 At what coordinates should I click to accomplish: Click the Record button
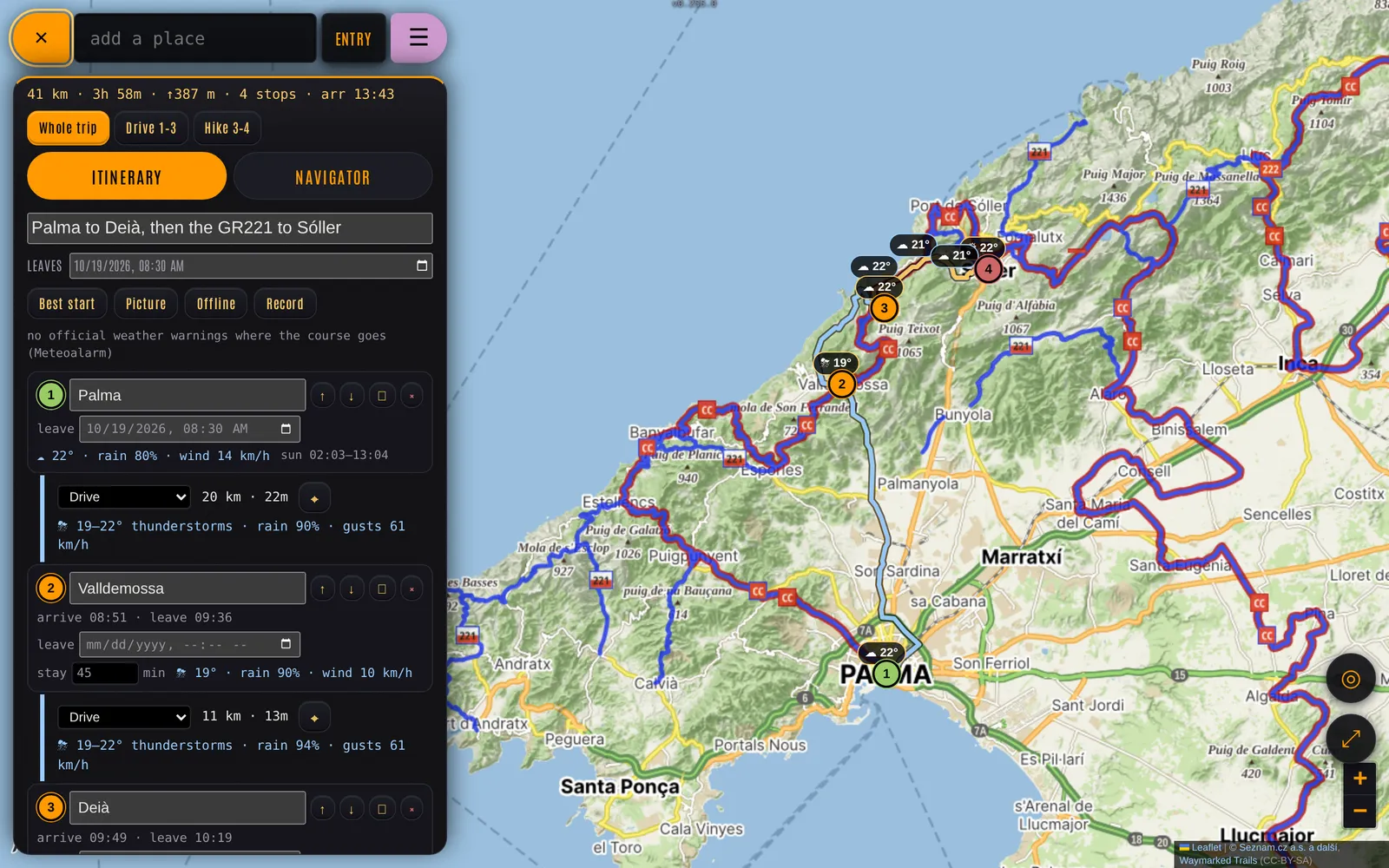285,304
